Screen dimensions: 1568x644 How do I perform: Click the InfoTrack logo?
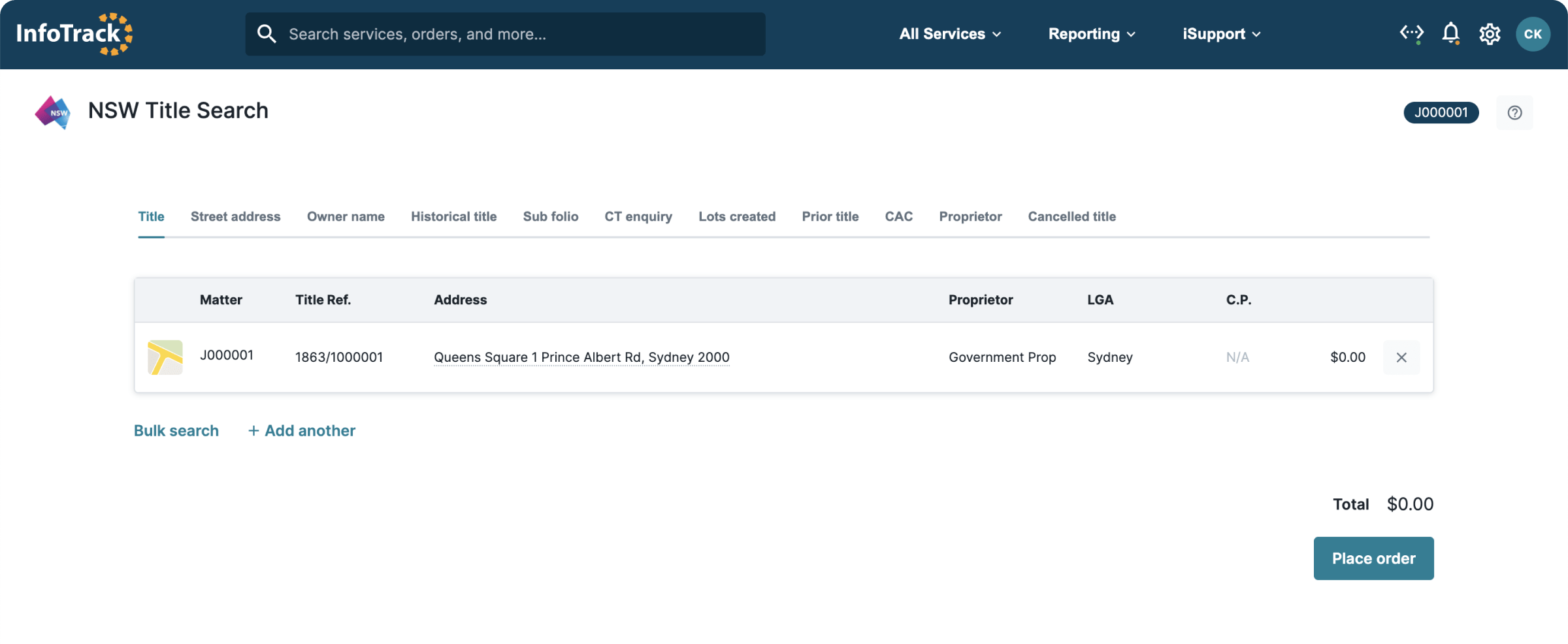click(x=74, y=34)
